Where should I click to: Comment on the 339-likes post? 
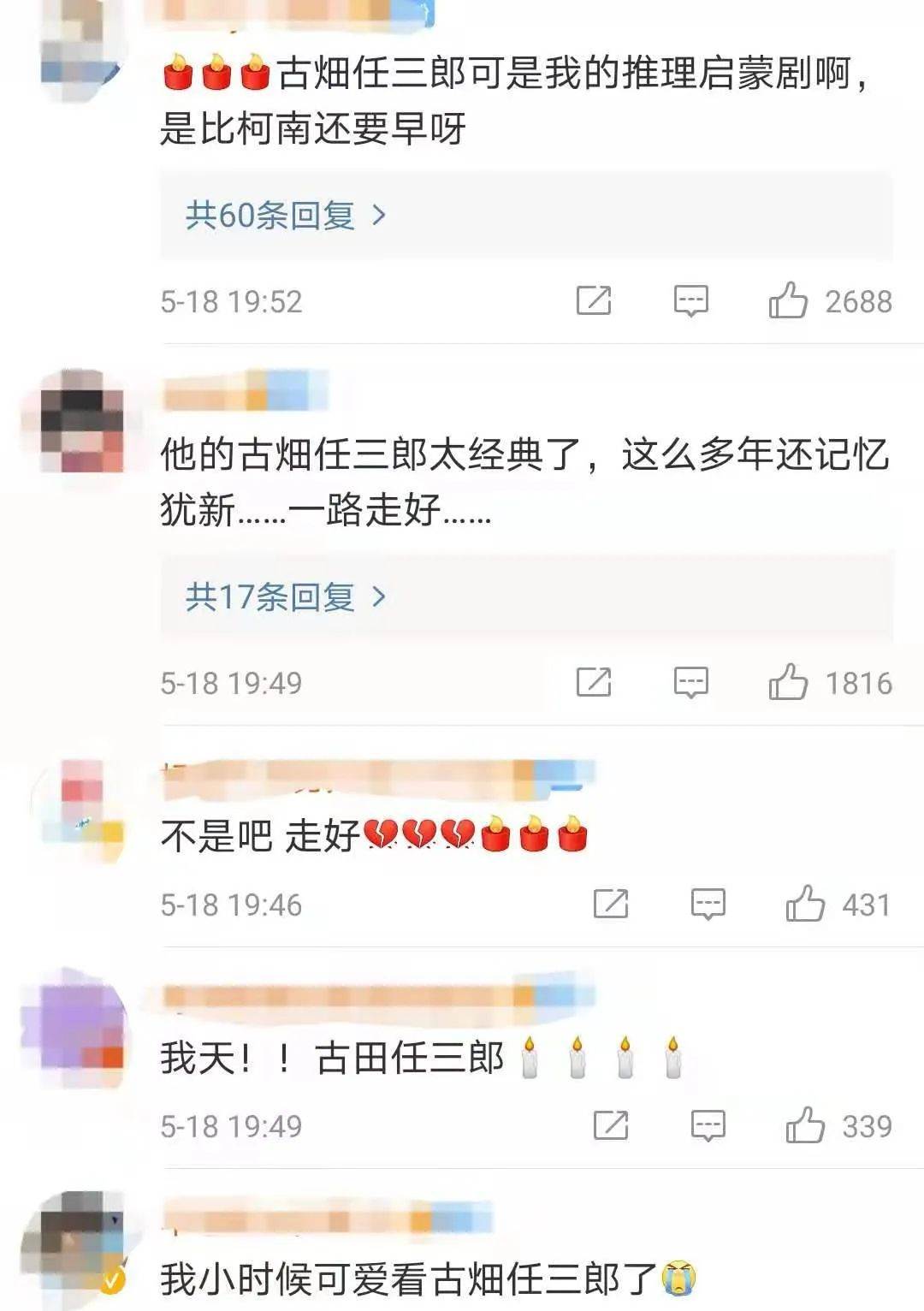point(708,1126)
